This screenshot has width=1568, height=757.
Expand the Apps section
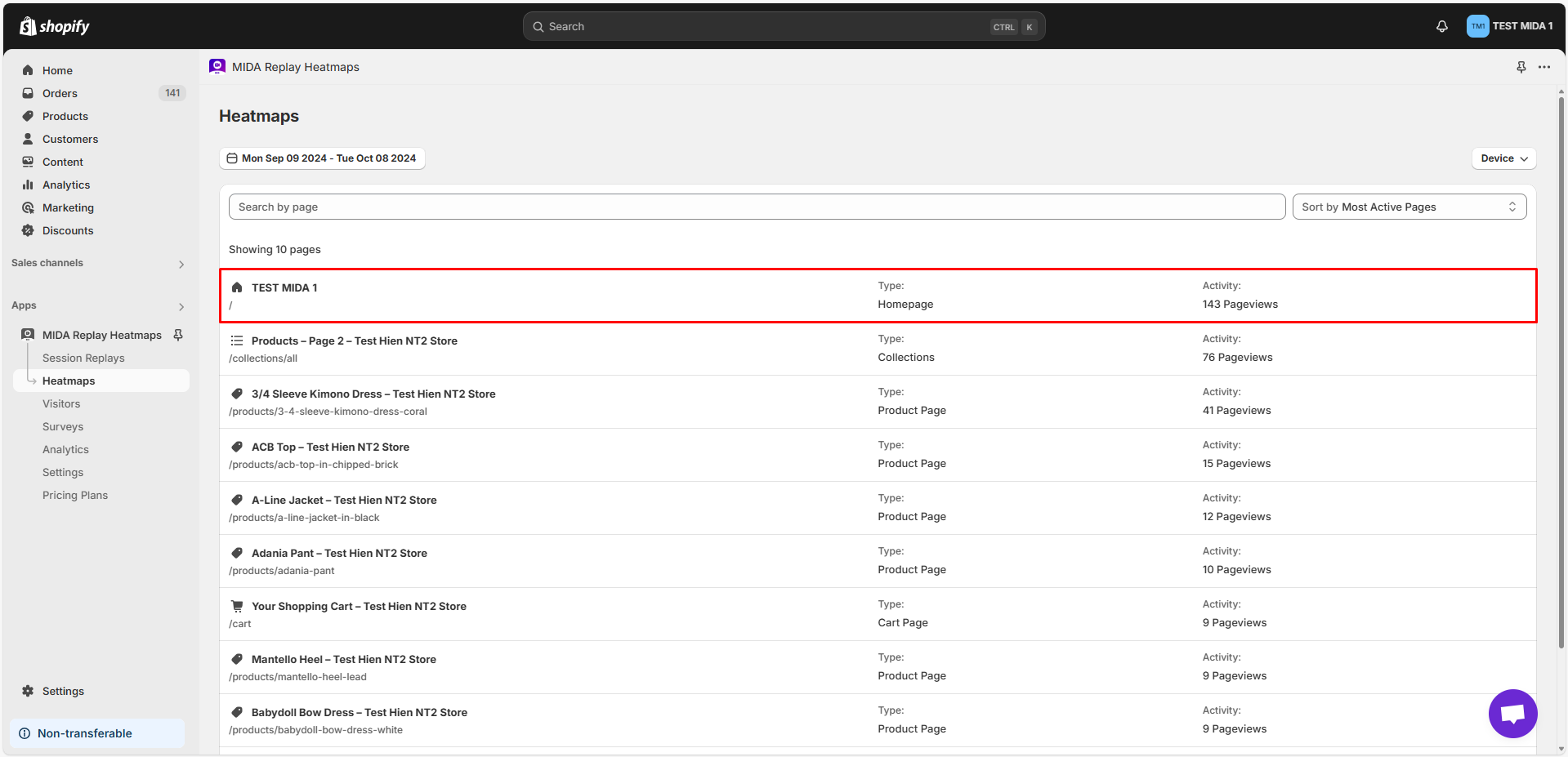pyautogui.click(x=181, y=306)
